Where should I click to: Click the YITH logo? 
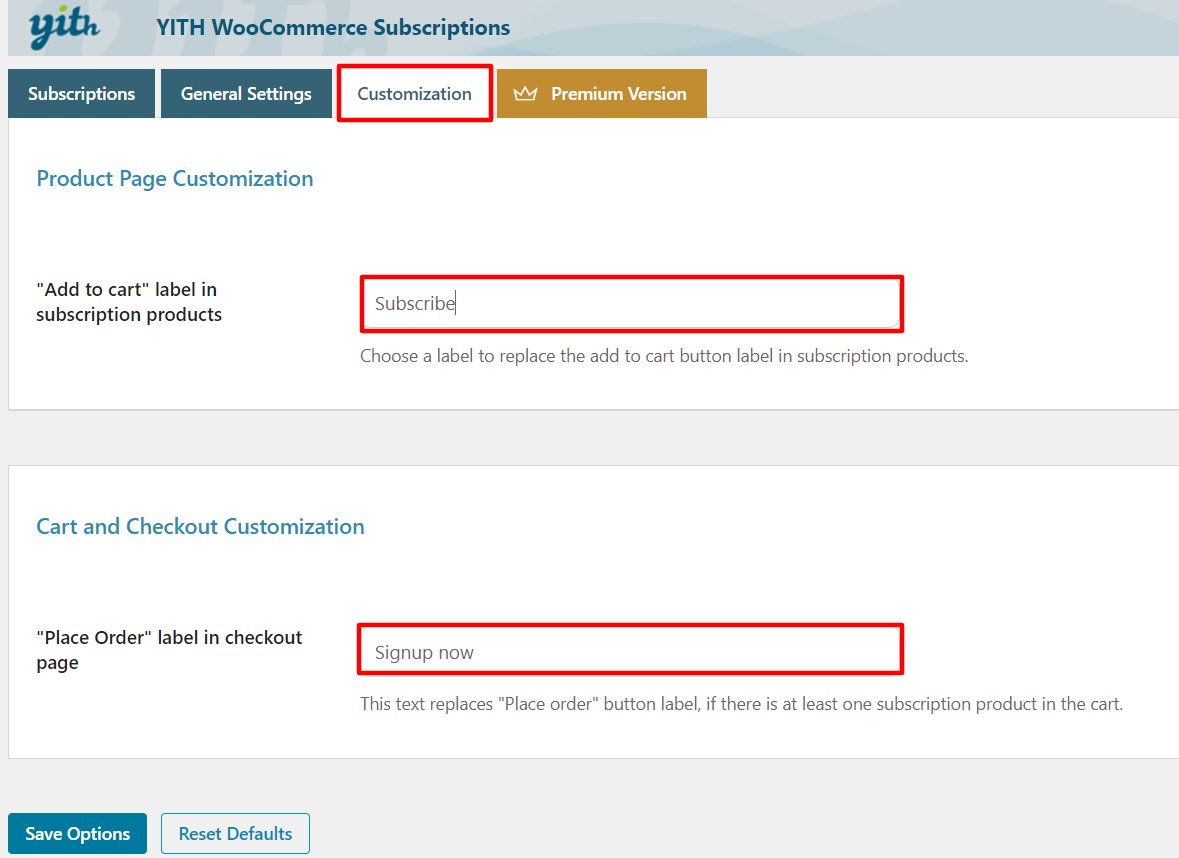(64, 27)
